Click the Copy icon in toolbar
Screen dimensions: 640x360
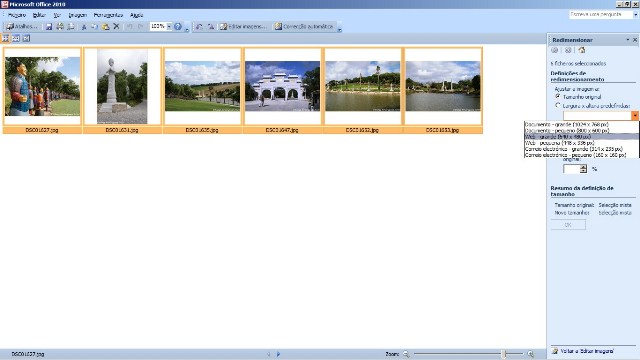94,27
